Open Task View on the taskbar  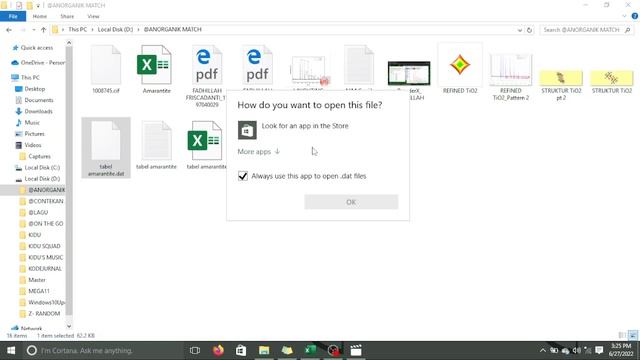[195, 351]
